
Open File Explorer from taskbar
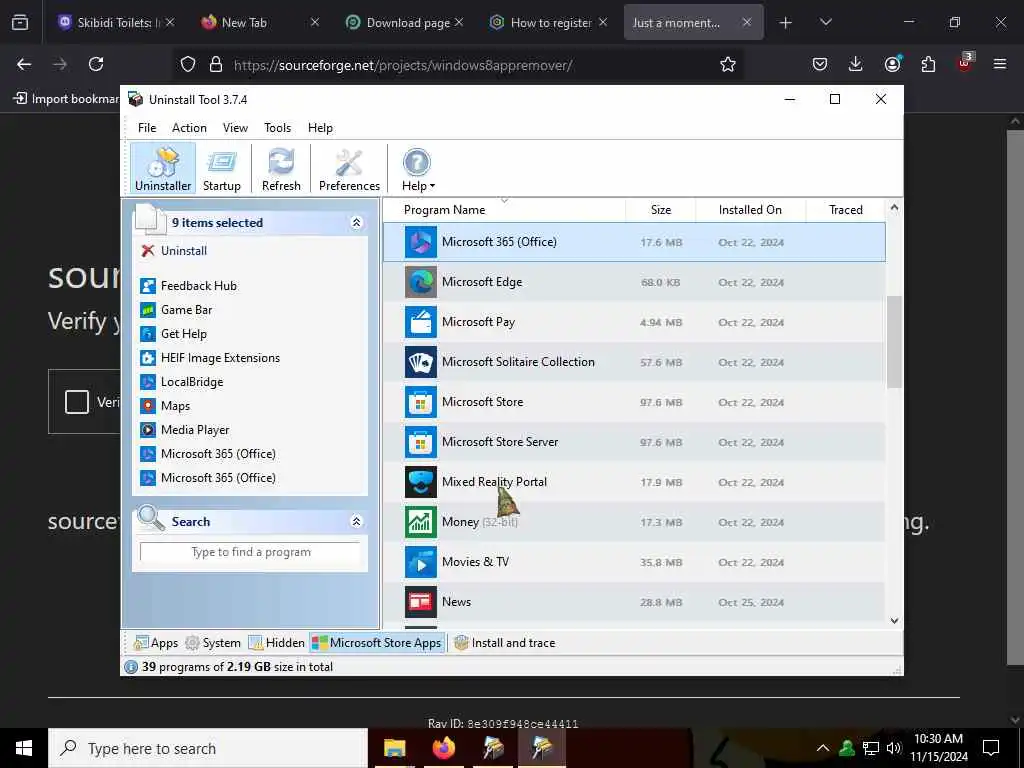tap(394, 748)
